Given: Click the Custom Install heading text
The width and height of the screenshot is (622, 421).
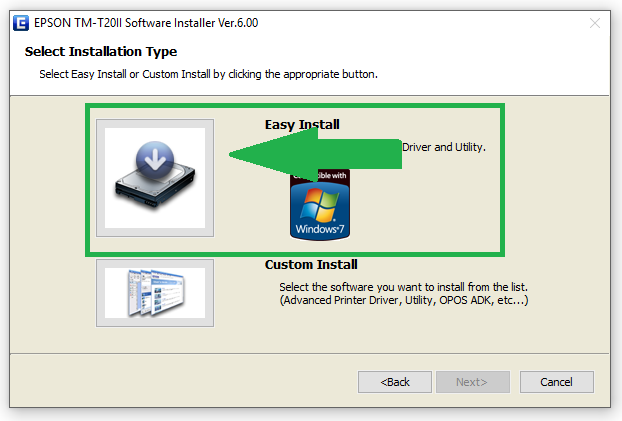Looking at the screenshot, I should tap(311, 265).
